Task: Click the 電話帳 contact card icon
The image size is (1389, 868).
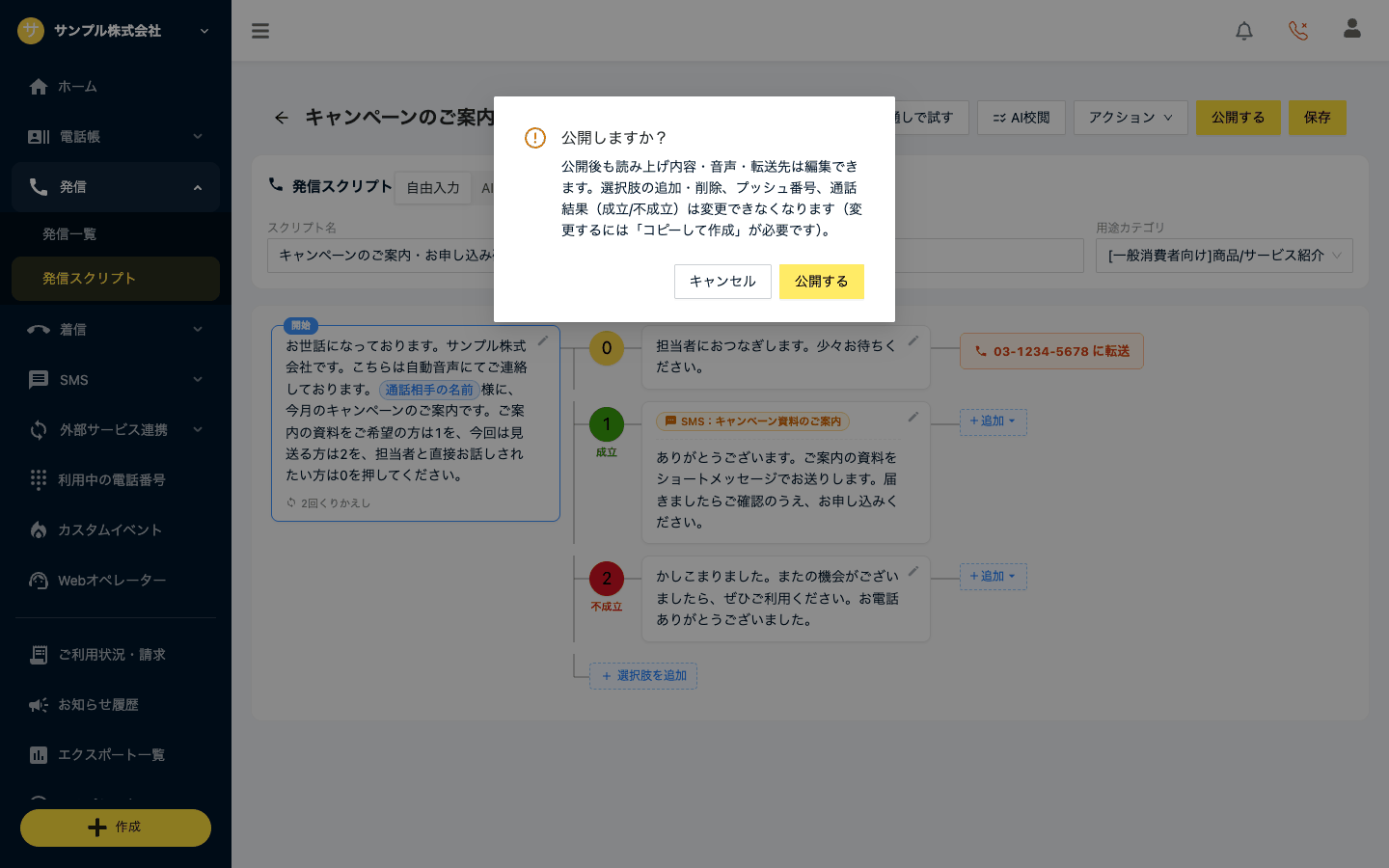Action: tap(39, 137)
